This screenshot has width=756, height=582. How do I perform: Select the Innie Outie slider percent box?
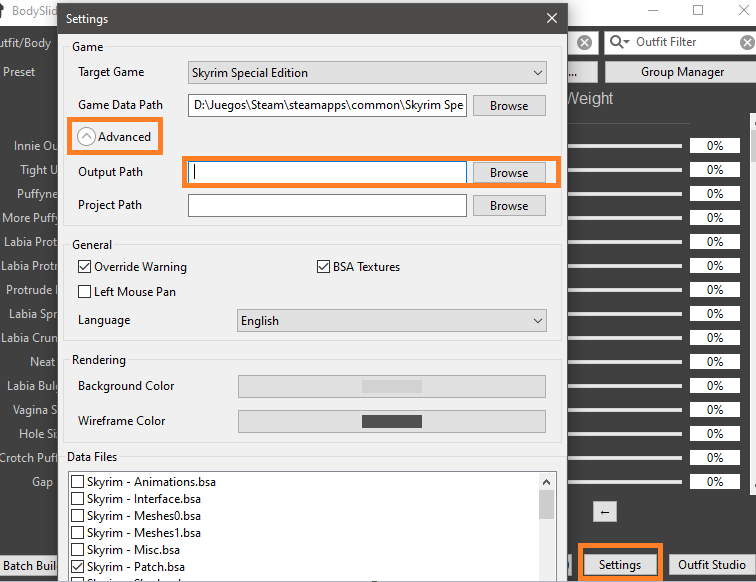715,146
